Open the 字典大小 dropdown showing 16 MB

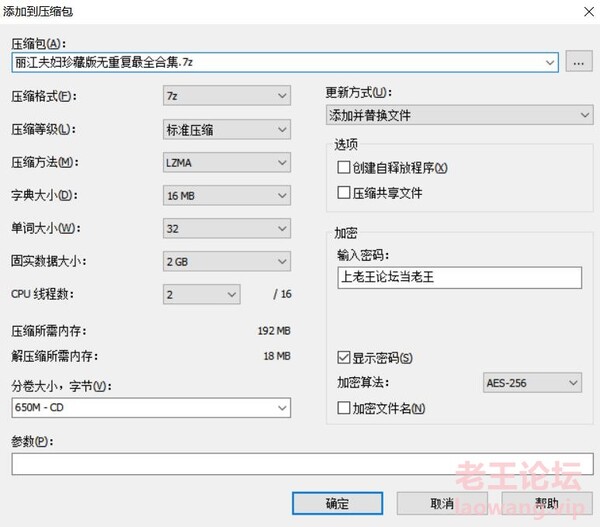tap(227, 196)
